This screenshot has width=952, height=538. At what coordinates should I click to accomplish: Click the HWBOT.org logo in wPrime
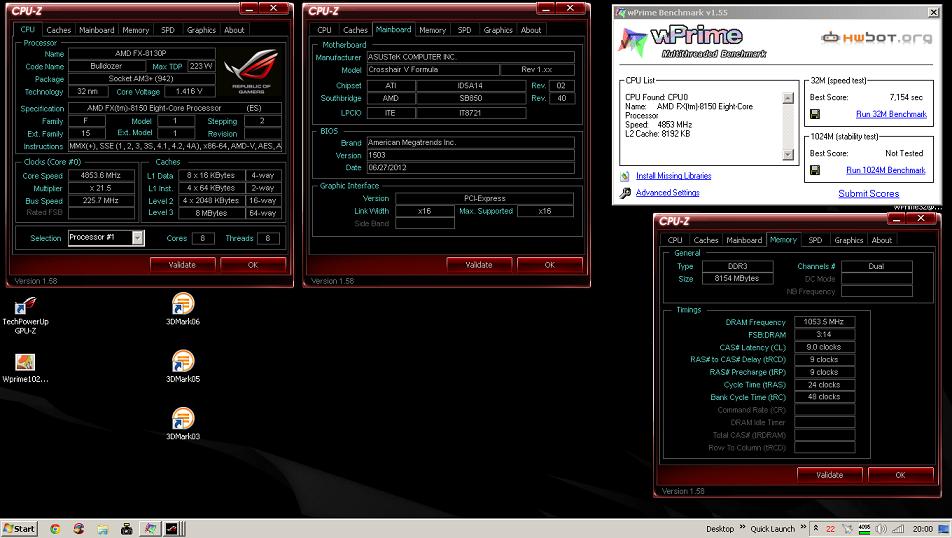pyautogui.click(x=876, y=38)
